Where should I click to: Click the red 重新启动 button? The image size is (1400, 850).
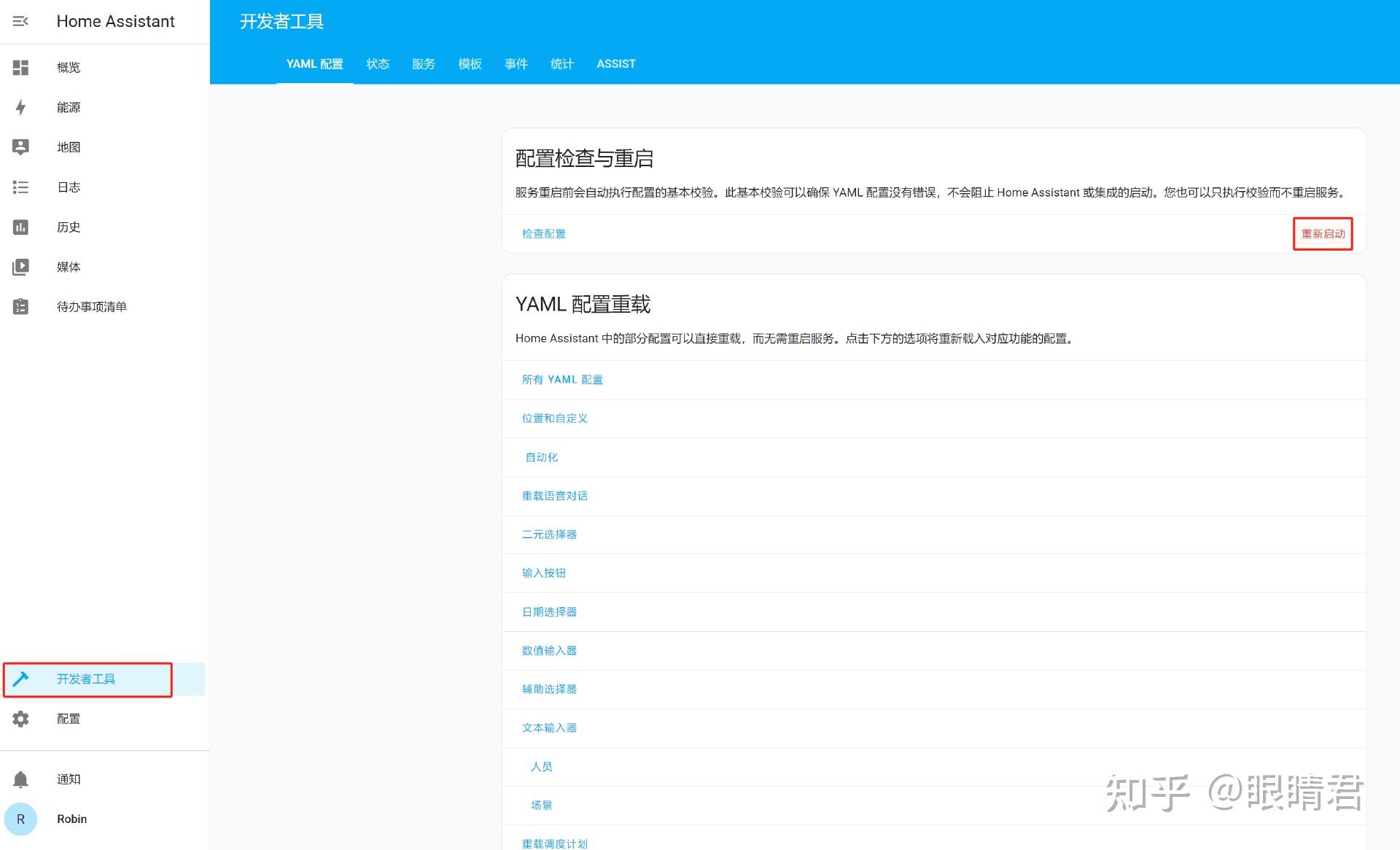(x=1322, y=233)
